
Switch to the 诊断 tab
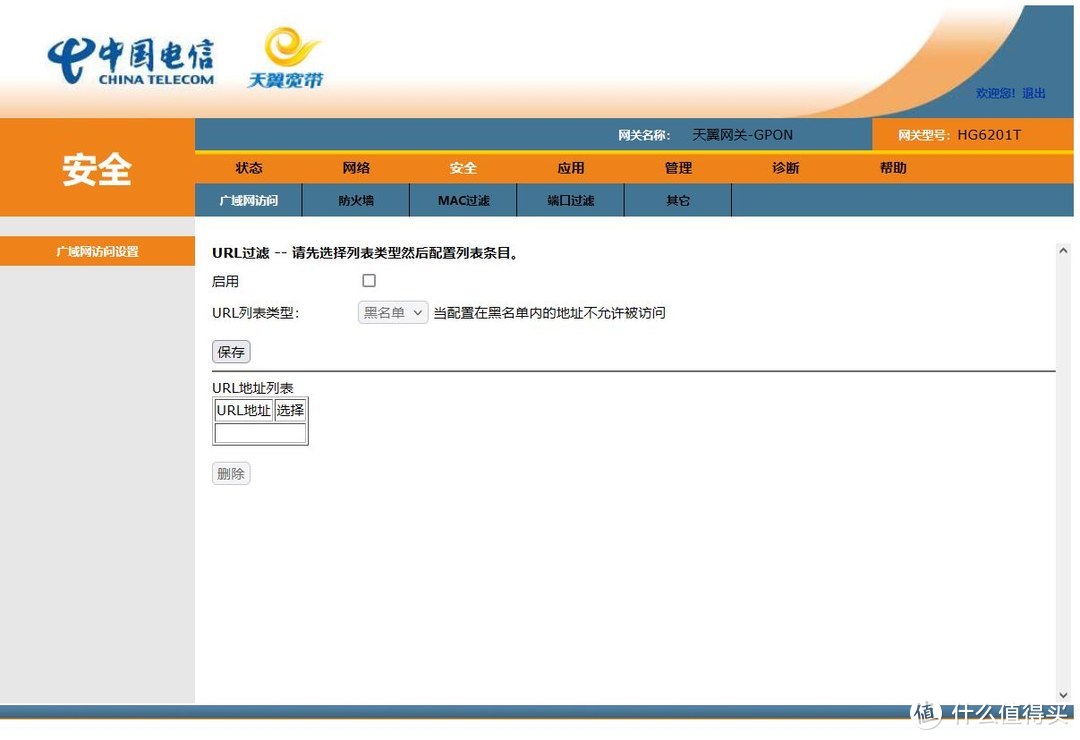(x=786, y=168)
